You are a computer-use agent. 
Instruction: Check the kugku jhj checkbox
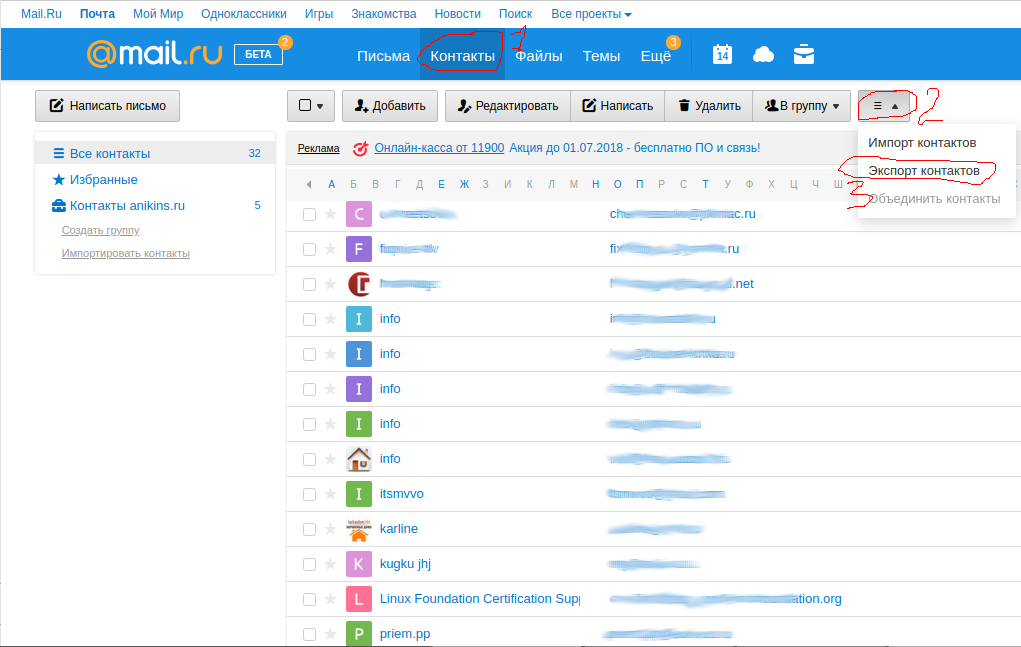point(309,565)
